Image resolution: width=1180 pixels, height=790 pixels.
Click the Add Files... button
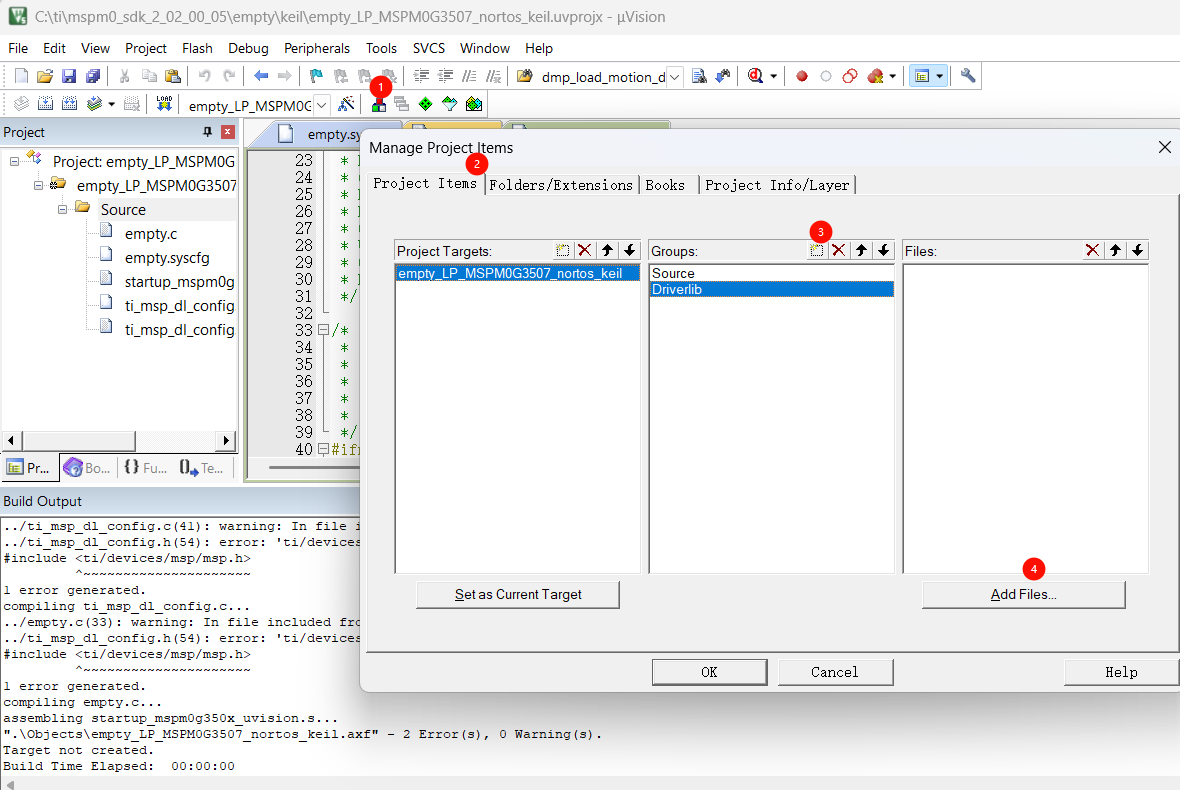coord(1023,594)
